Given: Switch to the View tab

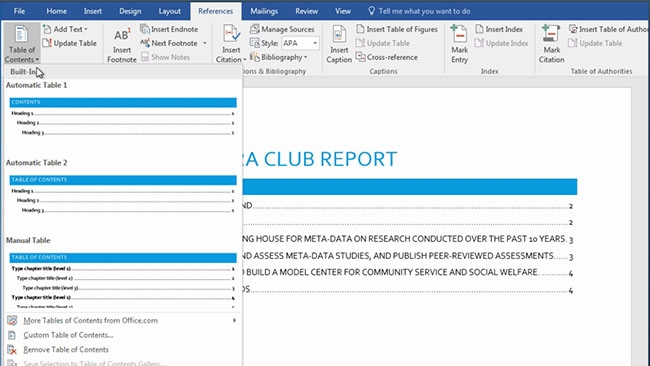Looking at the screenshot, I should (342, 11).
